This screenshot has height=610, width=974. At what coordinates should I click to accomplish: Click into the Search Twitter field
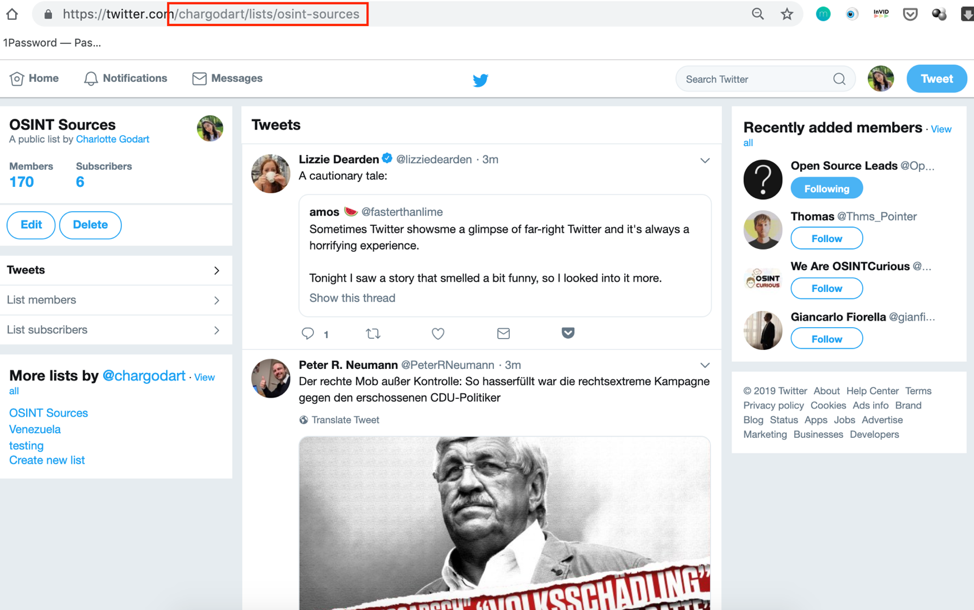click(x=758, y=79)
